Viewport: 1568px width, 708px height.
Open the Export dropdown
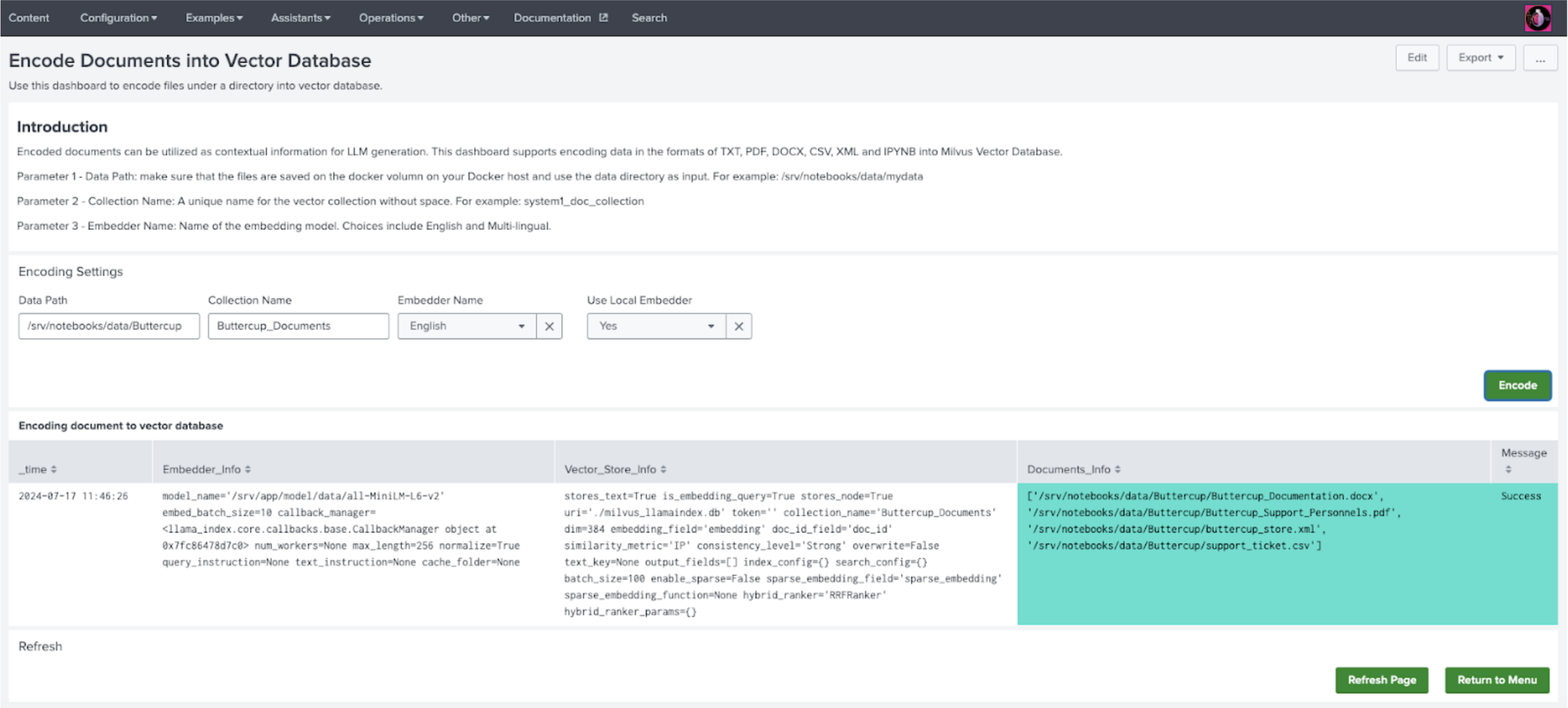click(x=1480, y=58)
